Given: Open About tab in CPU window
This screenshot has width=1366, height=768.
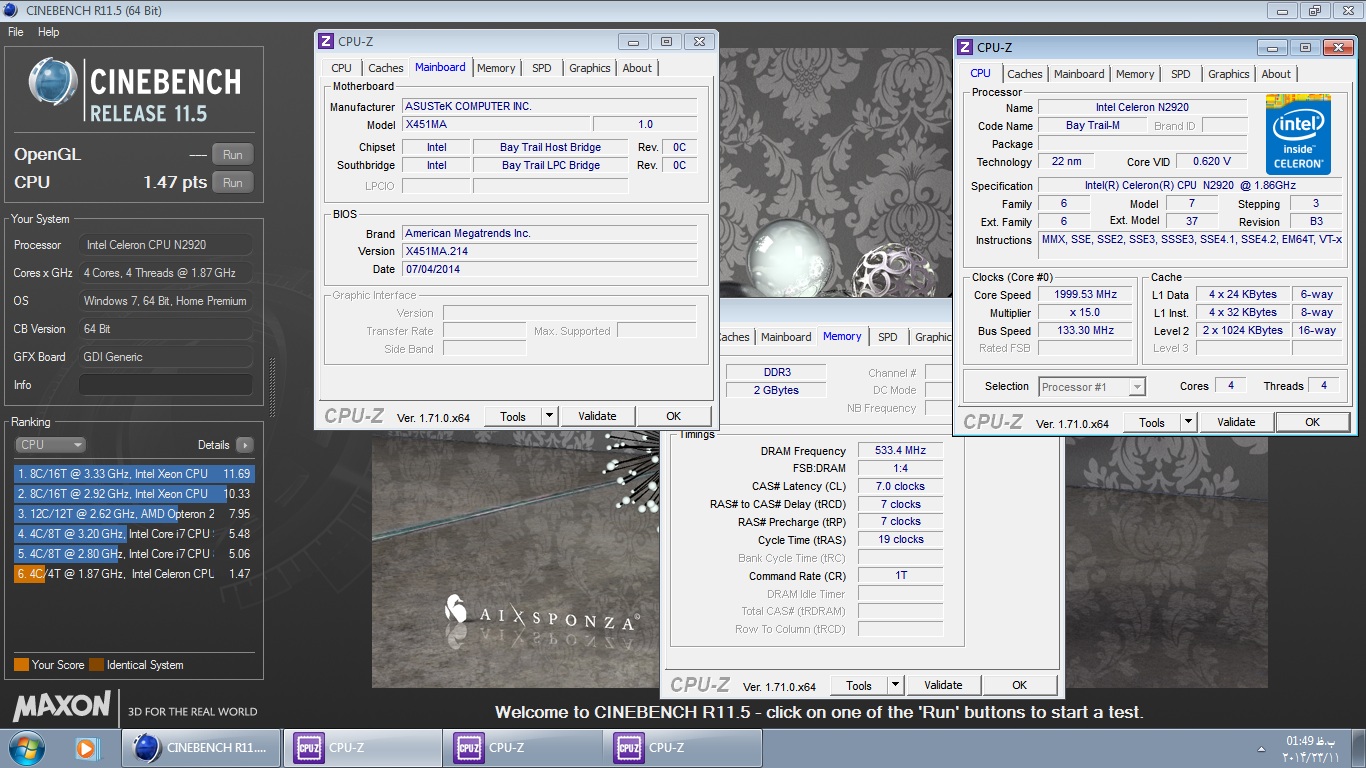Looking at the screenshot, I should point(1276,74).
